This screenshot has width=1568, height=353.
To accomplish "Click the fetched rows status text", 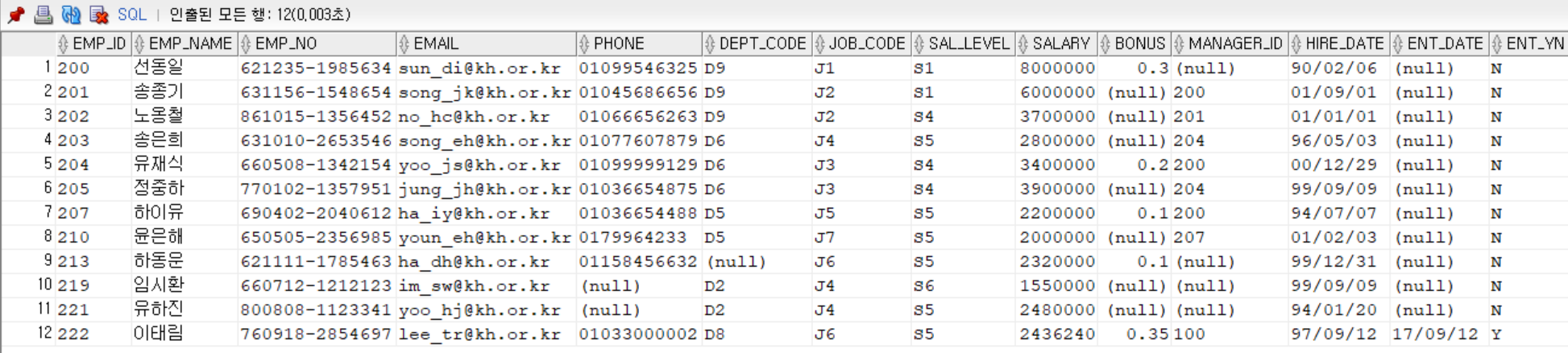I will point(259,15).
